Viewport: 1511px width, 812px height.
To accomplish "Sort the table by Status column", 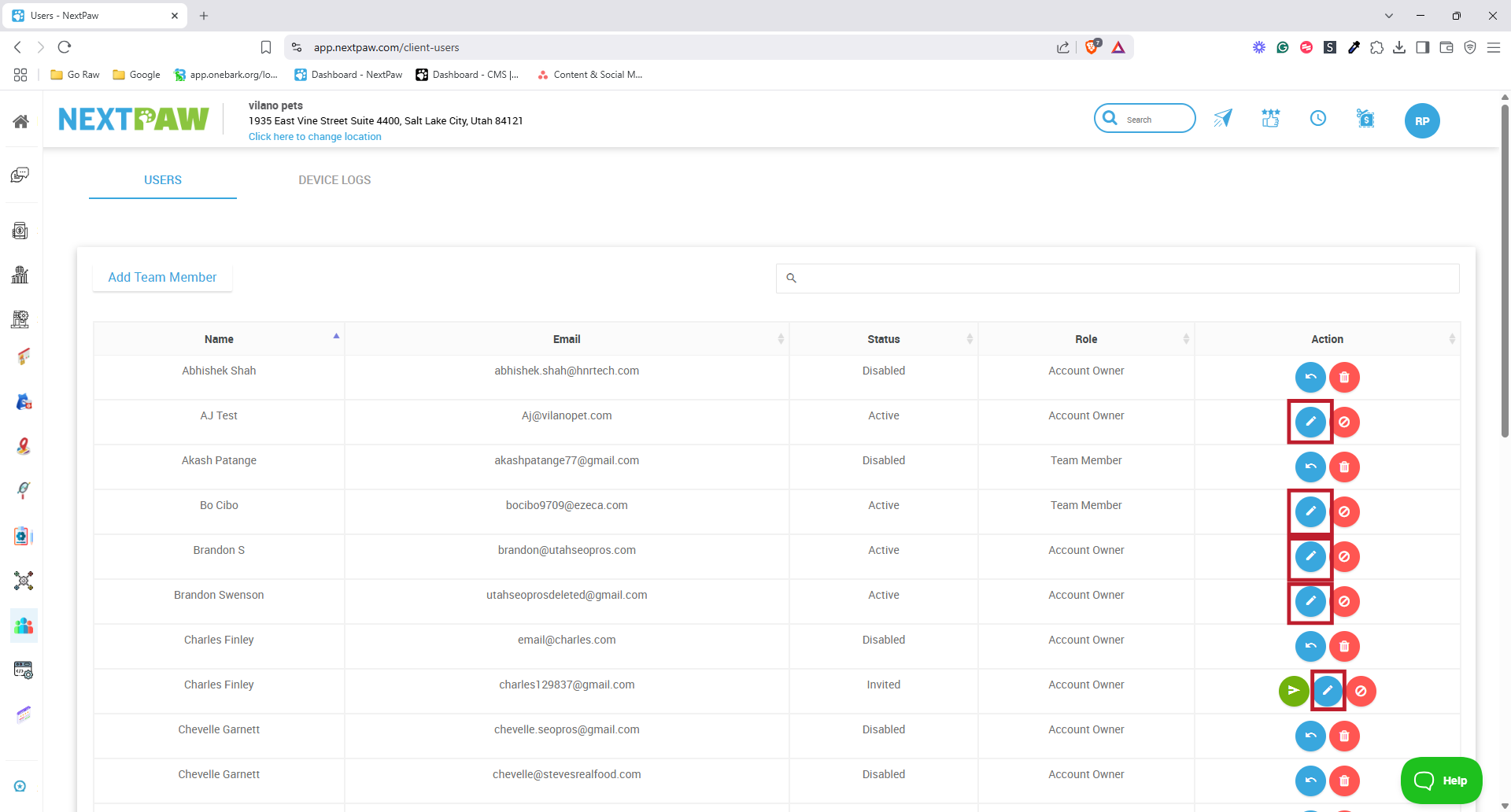I will [x=884, y=339].
